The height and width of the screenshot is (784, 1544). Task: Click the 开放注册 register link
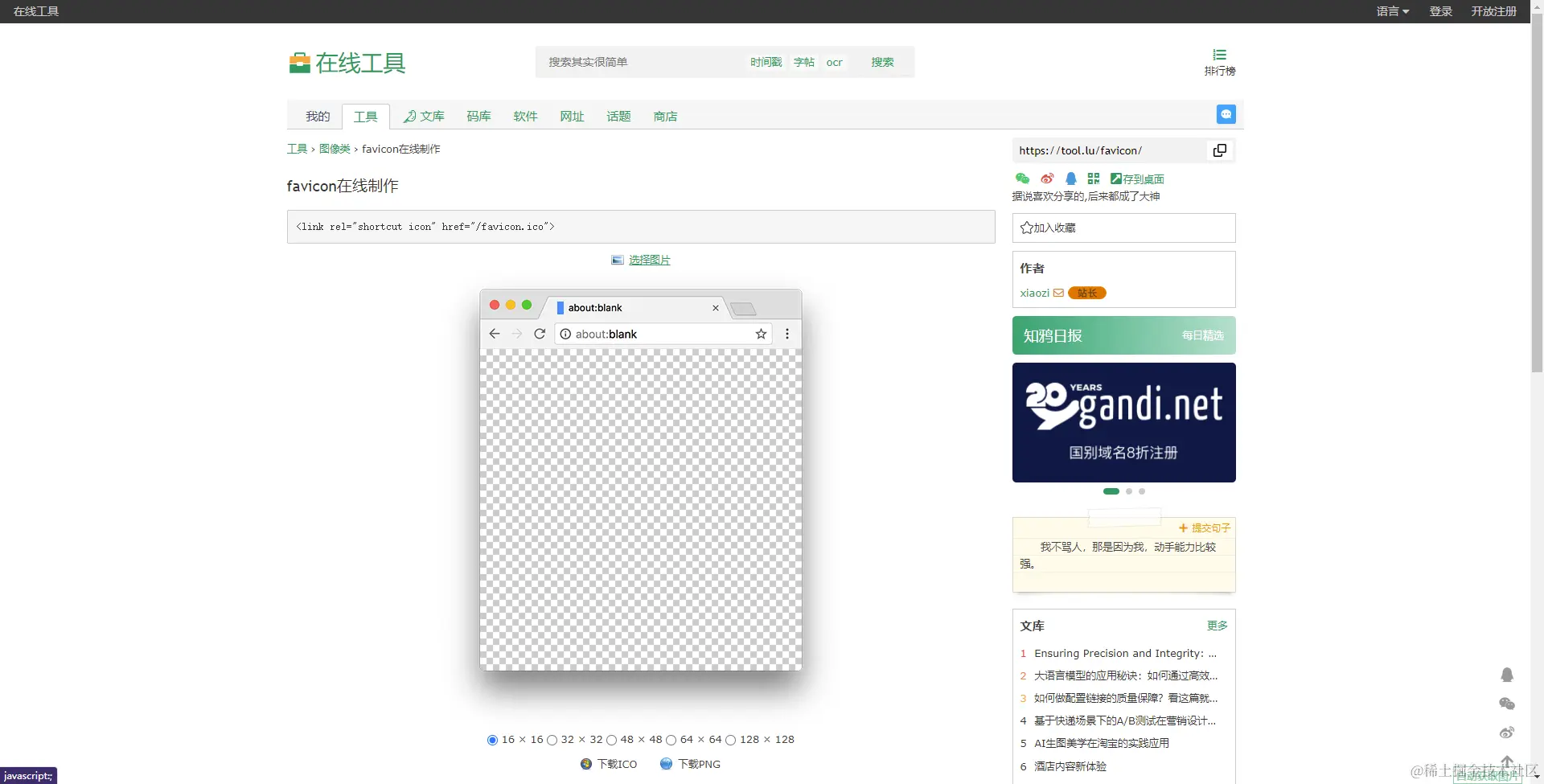coord(1493,11)
